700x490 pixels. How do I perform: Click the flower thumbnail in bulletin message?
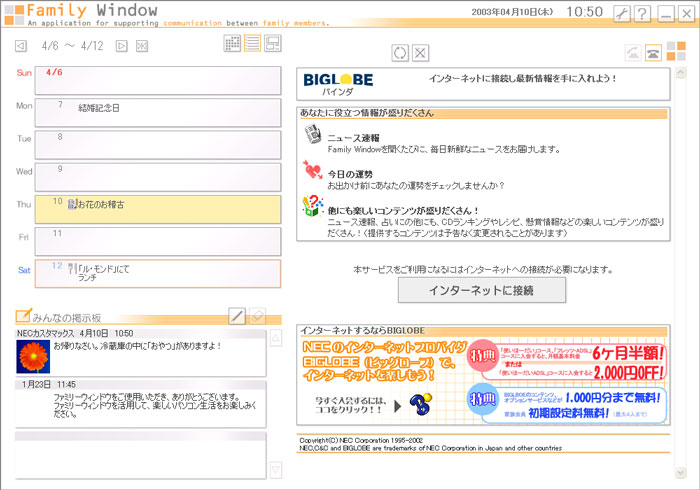[x=33, y=355]
